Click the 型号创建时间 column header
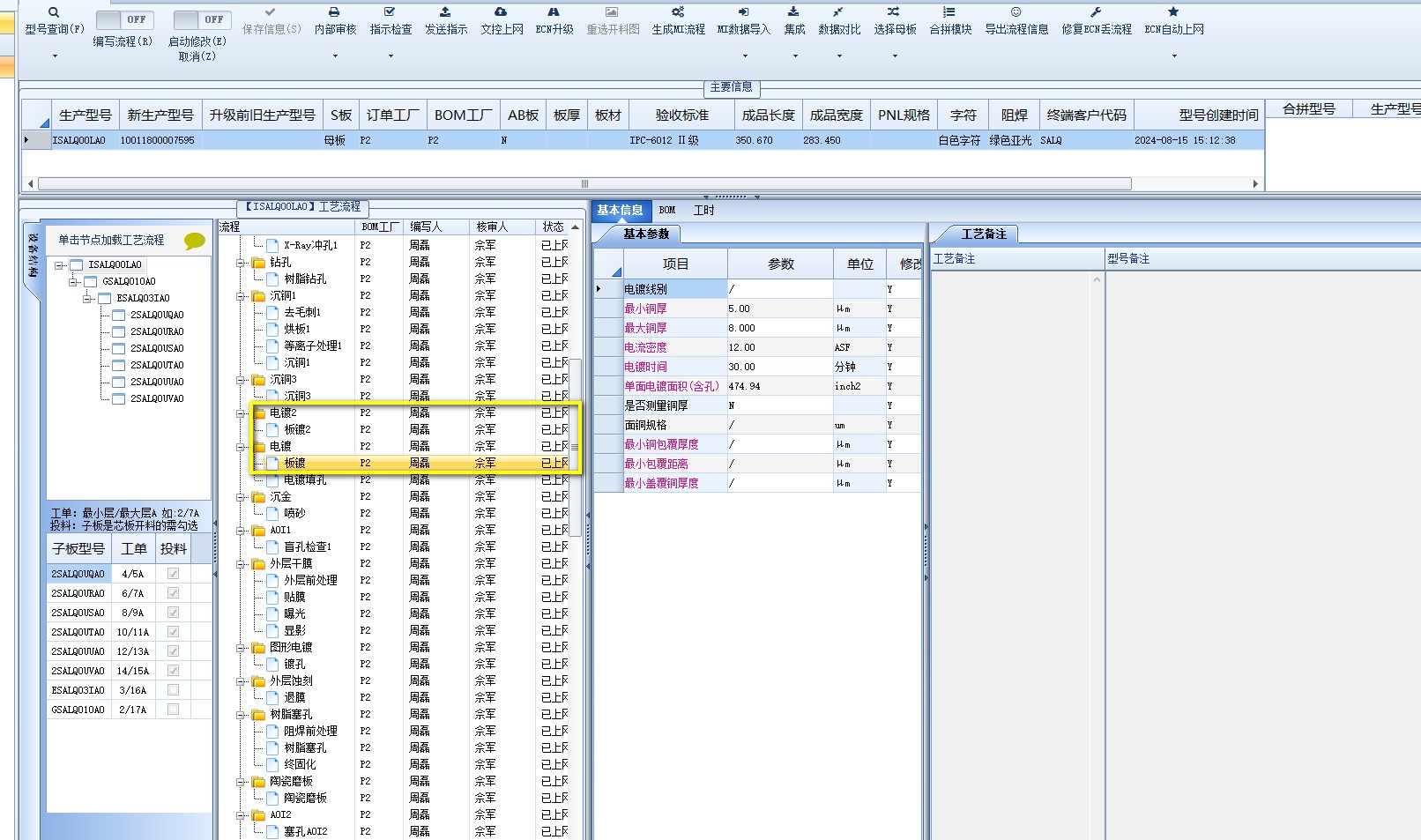 pos(1199,115)
